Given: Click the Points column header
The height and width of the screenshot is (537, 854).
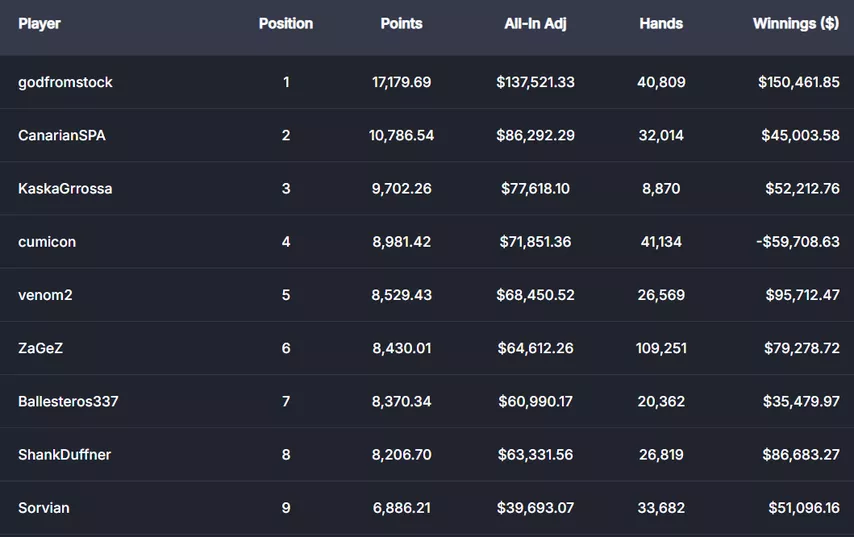Looking at the screenshot, I should point(401,24).
